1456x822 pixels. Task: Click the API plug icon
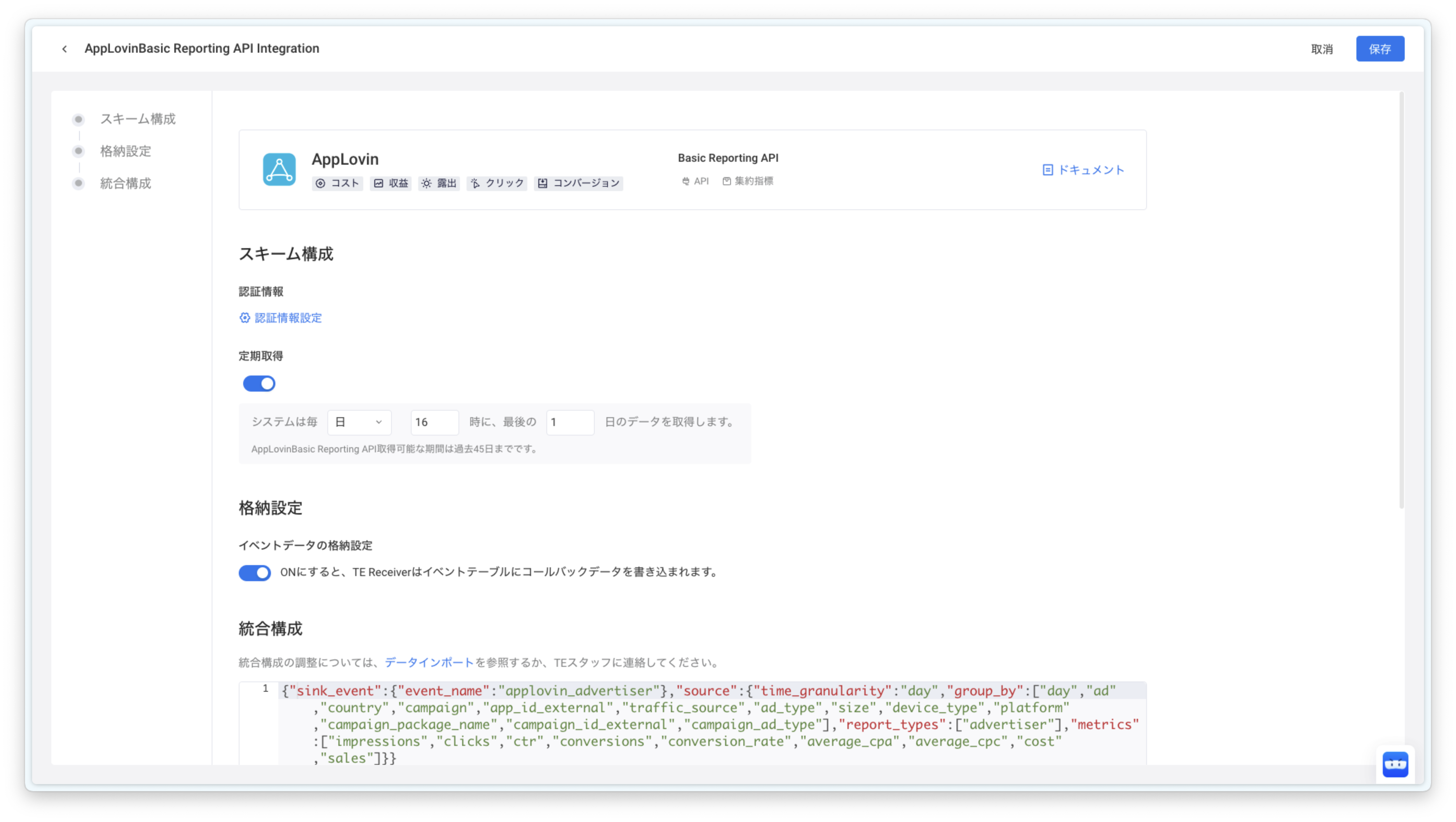tap(685, 181)
